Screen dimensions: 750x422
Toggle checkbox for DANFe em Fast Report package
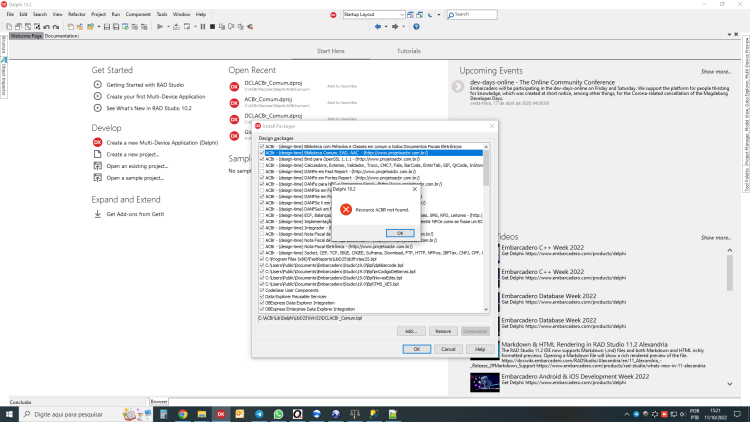[262, 171]
